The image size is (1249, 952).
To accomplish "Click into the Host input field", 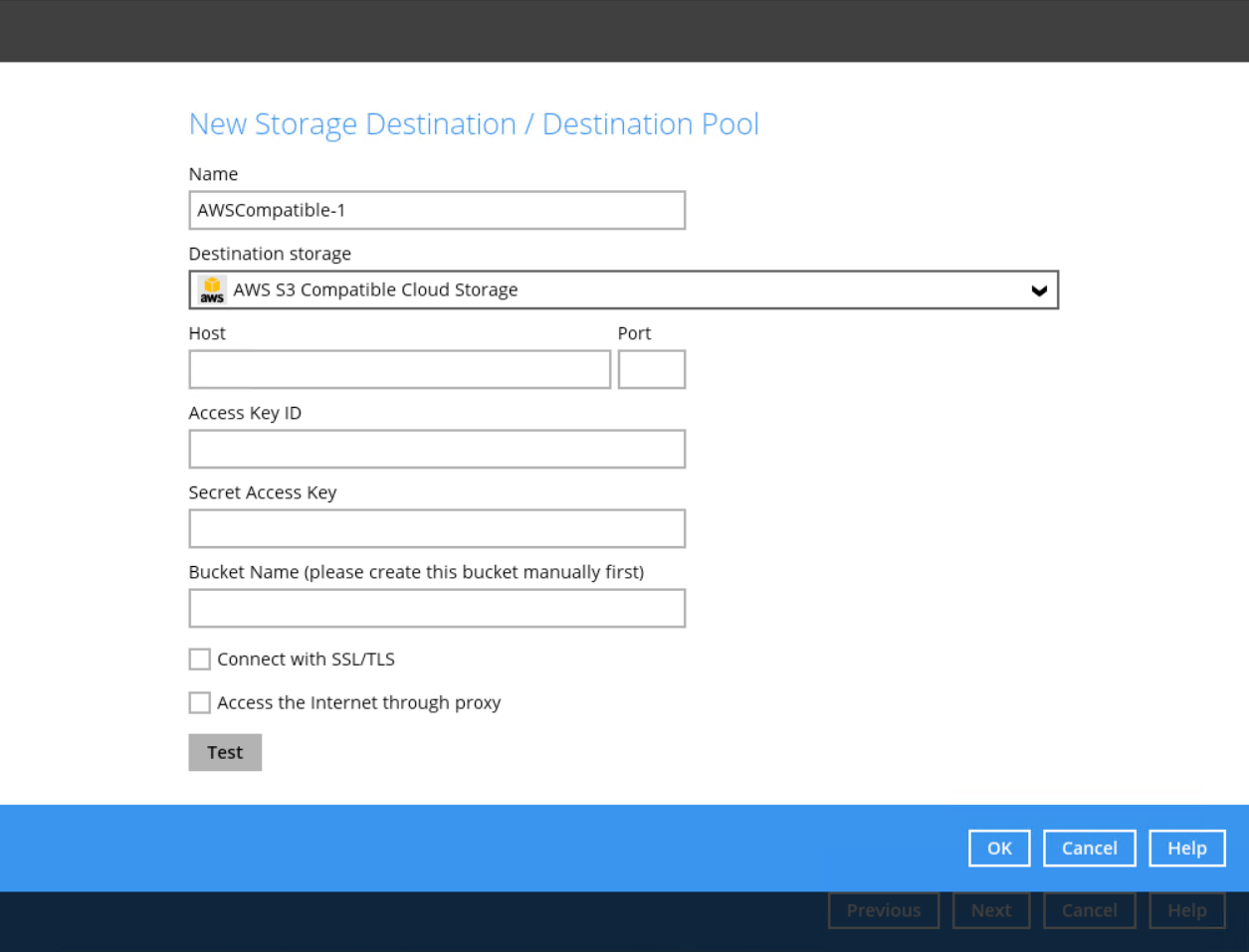I will click(399, 370).
